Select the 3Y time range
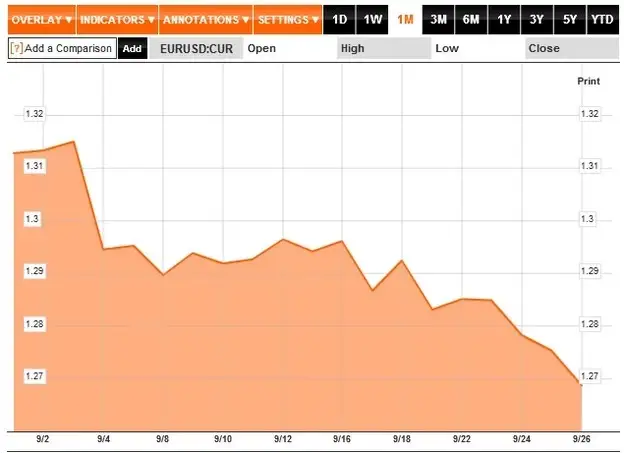The height and width of the screenshot is (453, 624). click(537, 20)
